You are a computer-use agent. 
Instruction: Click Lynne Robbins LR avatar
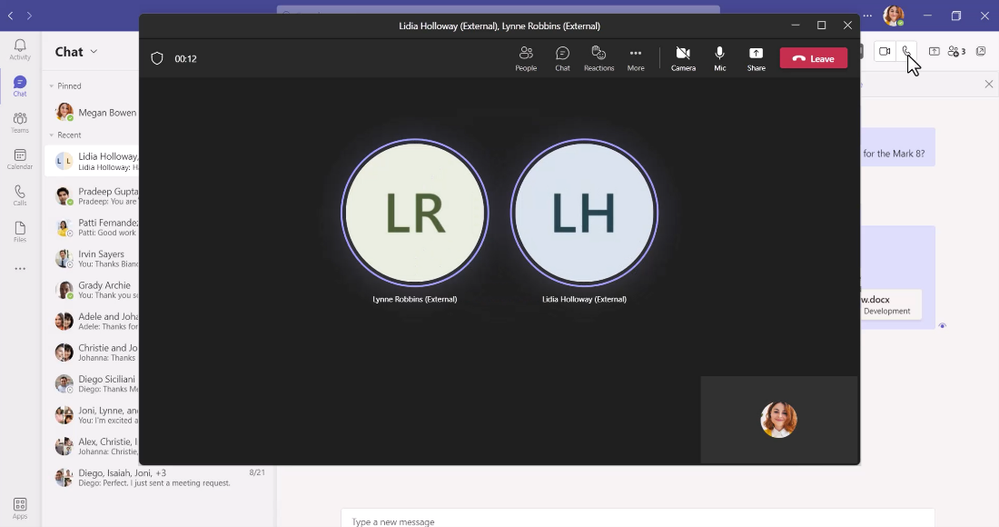click(415, 212)
